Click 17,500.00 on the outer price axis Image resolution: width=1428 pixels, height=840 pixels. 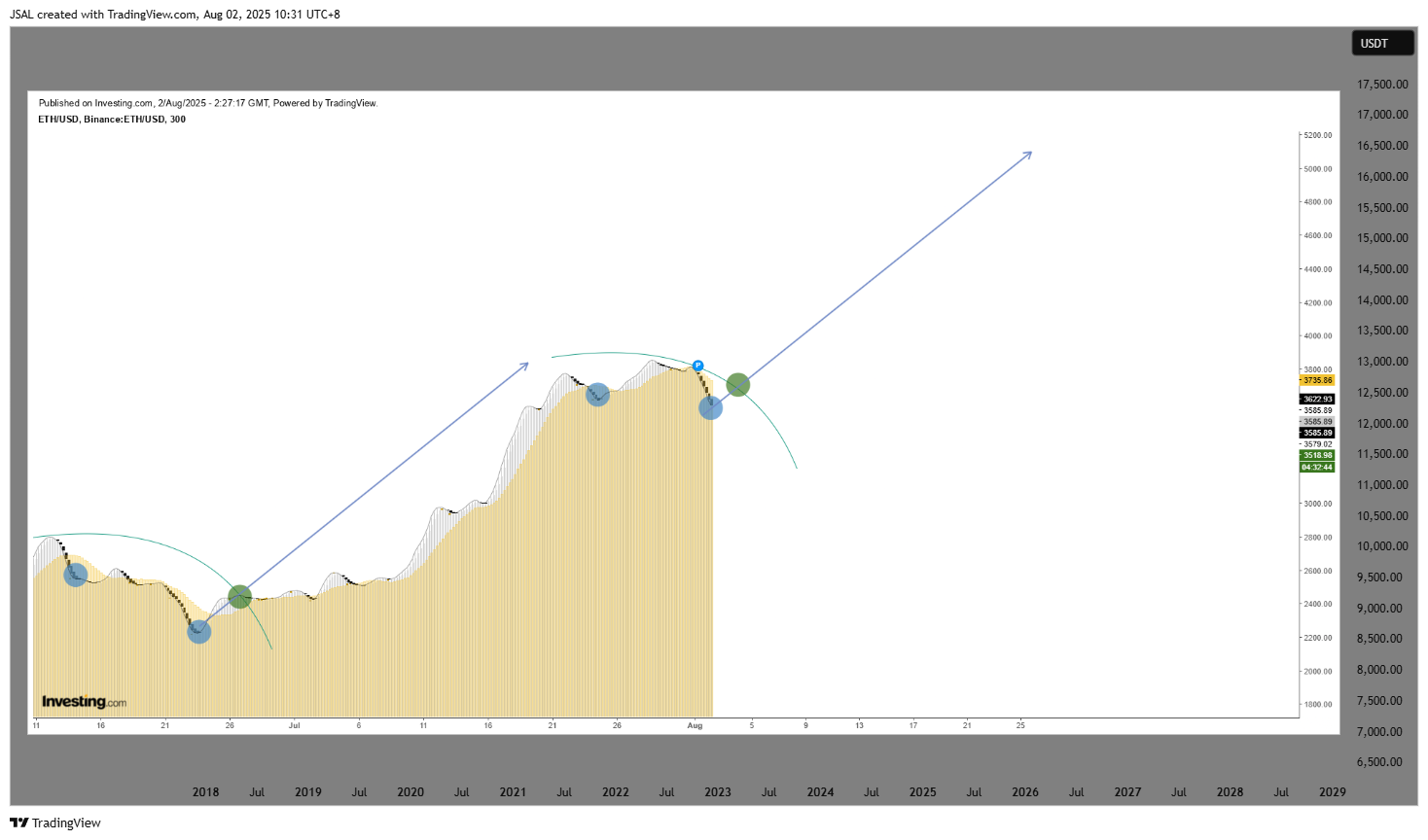1382,85
